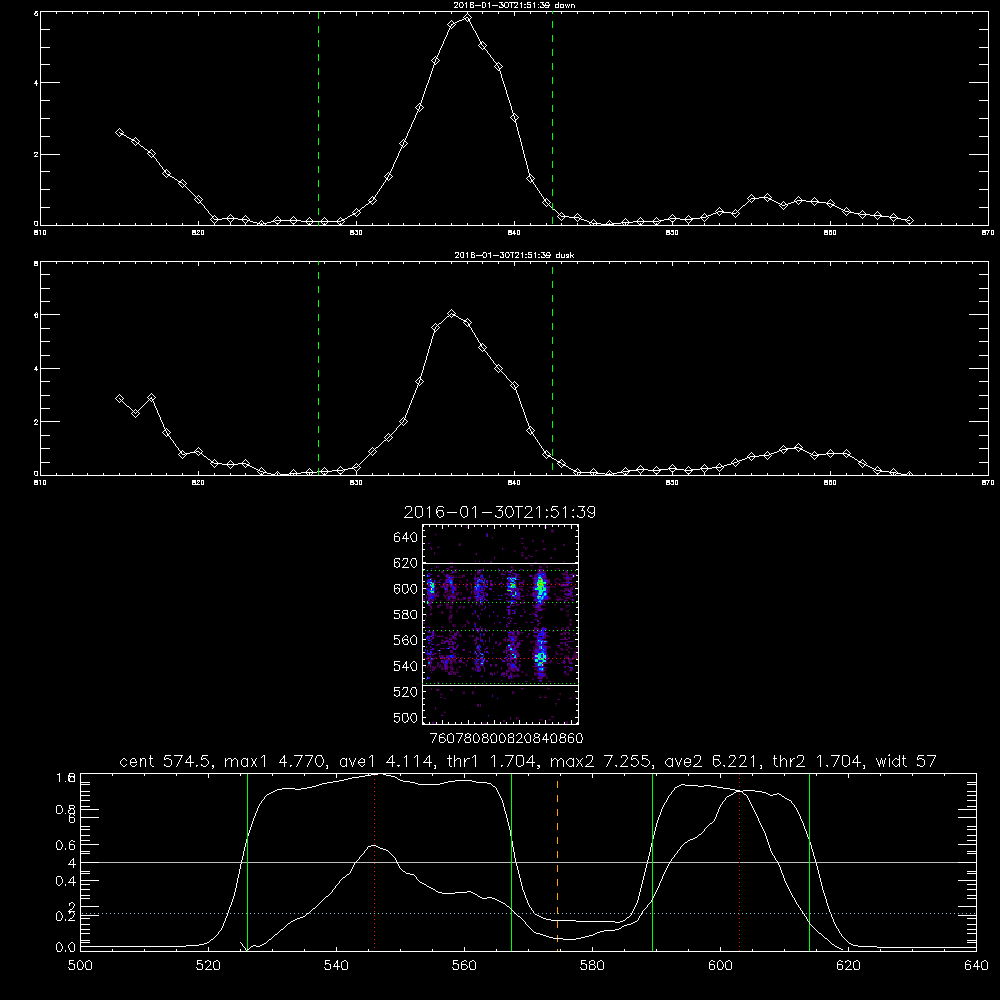Select the peak diamond marker in the dawn plot
The image size is (1000, 1000).
click(x=467, y=17)
